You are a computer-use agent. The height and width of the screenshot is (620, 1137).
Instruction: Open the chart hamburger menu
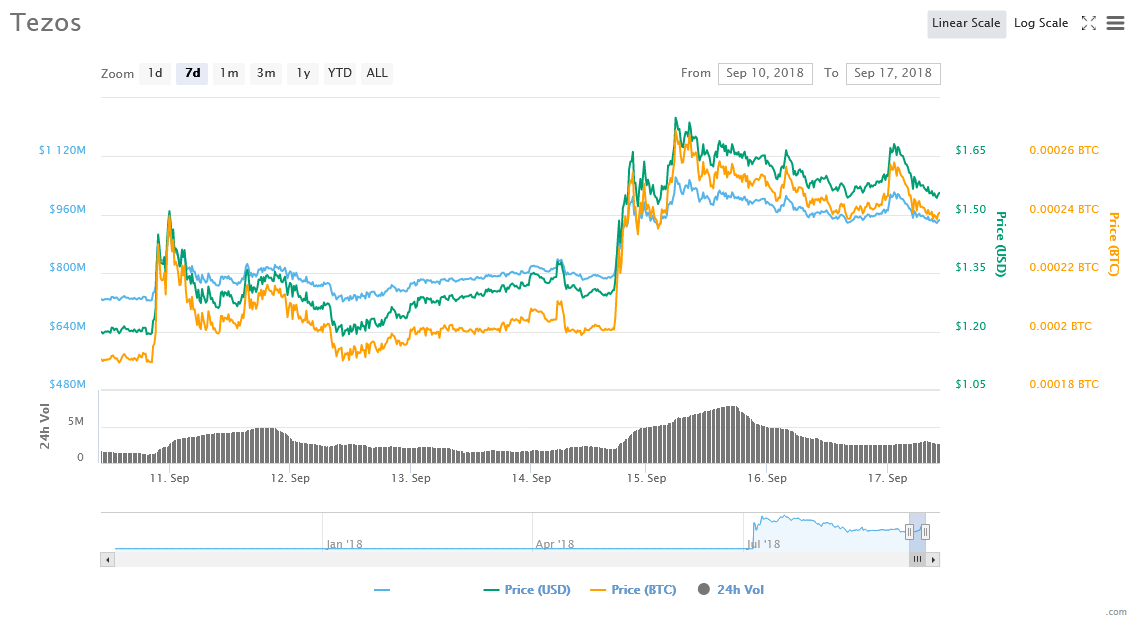point(1115,23)
